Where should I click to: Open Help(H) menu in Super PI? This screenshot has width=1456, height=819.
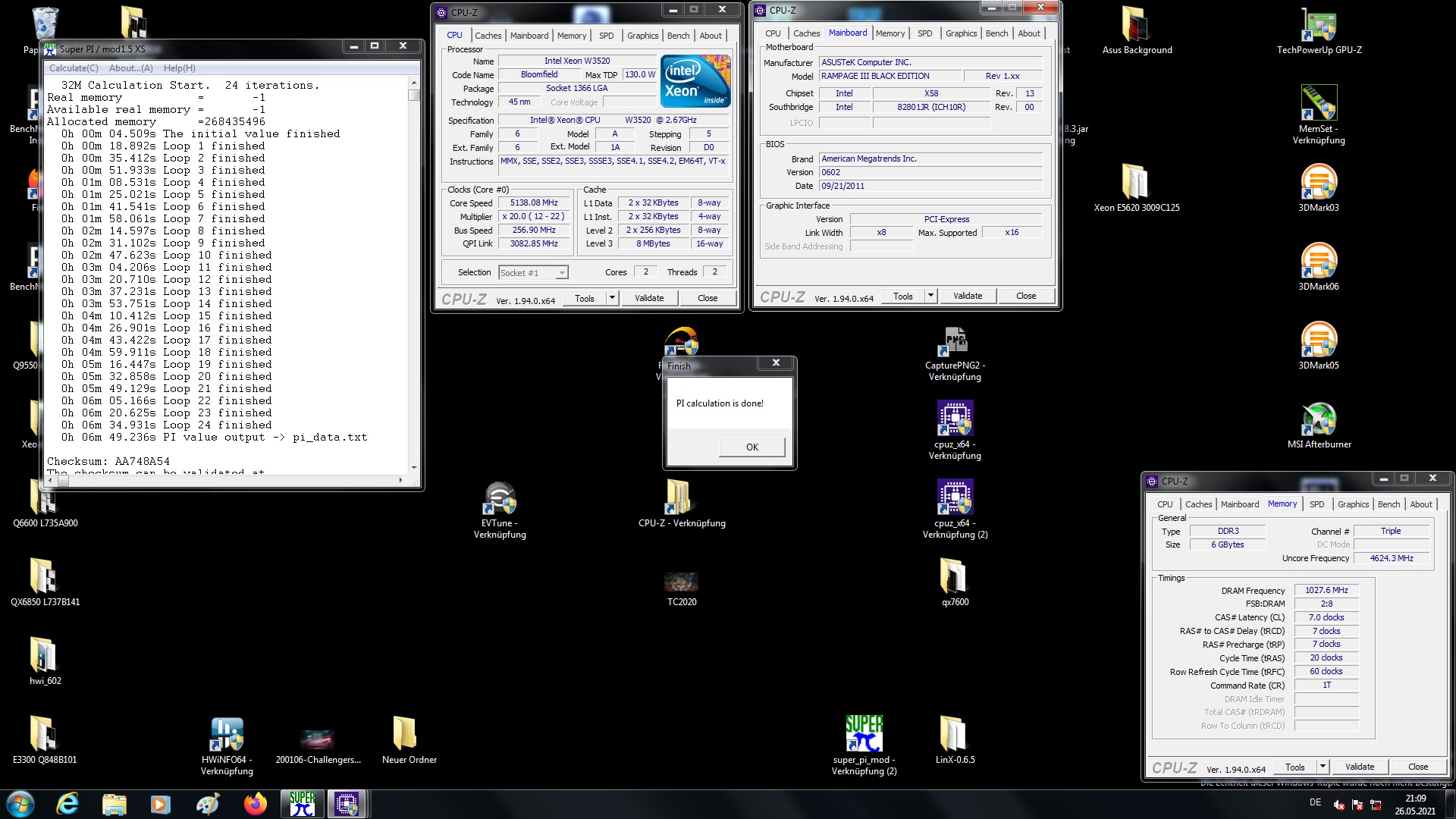pos(180,68)
